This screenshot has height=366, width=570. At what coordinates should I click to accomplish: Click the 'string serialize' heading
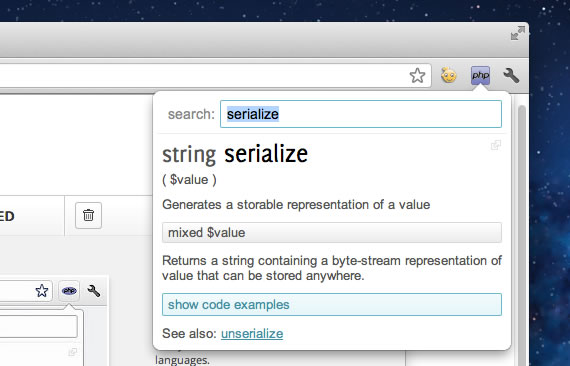(235, 154)
